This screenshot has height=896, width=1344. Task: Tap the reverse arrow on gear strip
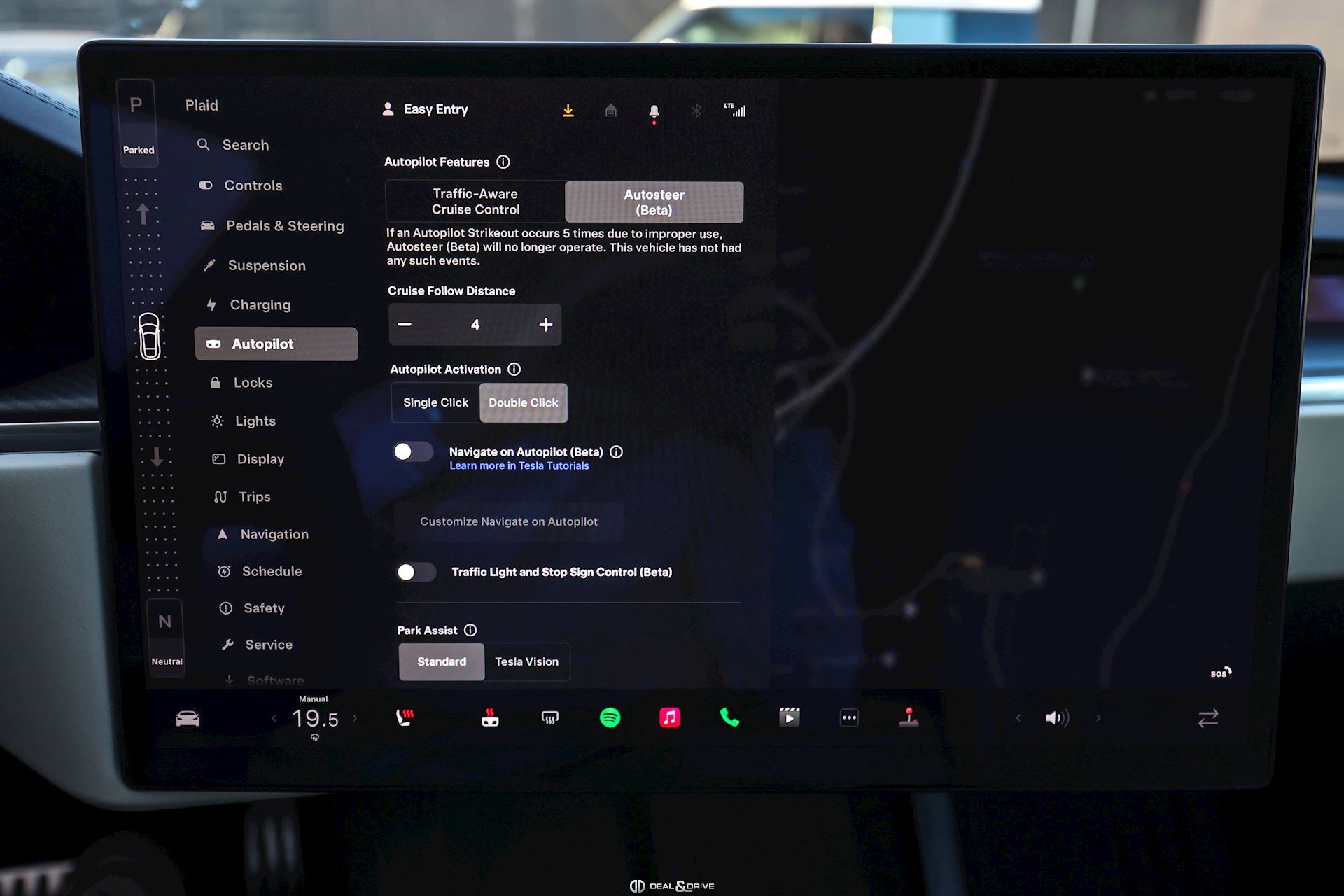(157, 457)
